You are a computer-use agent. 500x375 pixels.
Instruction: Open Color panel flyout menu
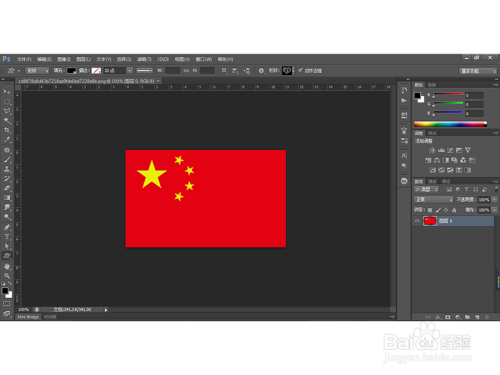click(x=496, y=85)
